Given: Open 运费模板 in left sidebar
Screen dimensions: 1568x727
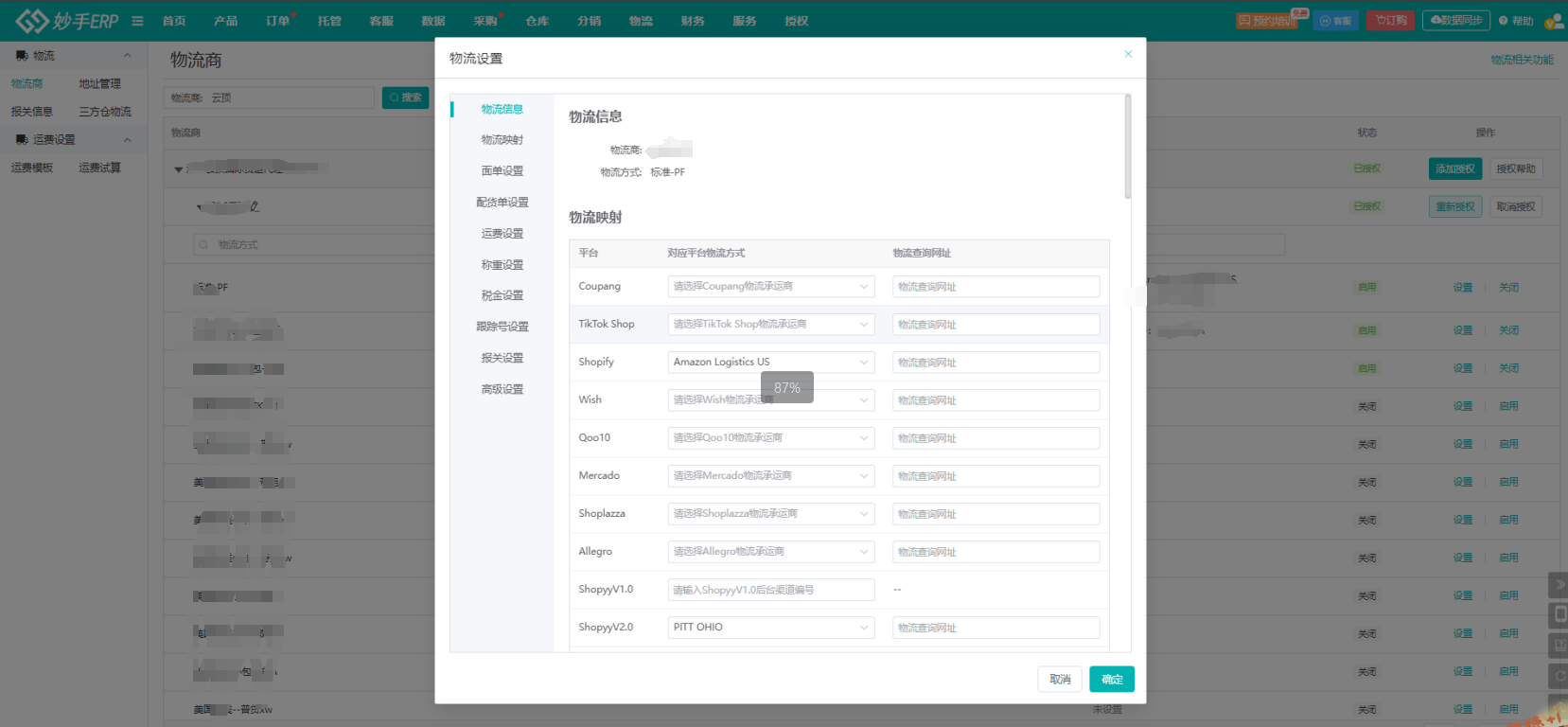Looking at the screenshot, I should tap(32, 168).
